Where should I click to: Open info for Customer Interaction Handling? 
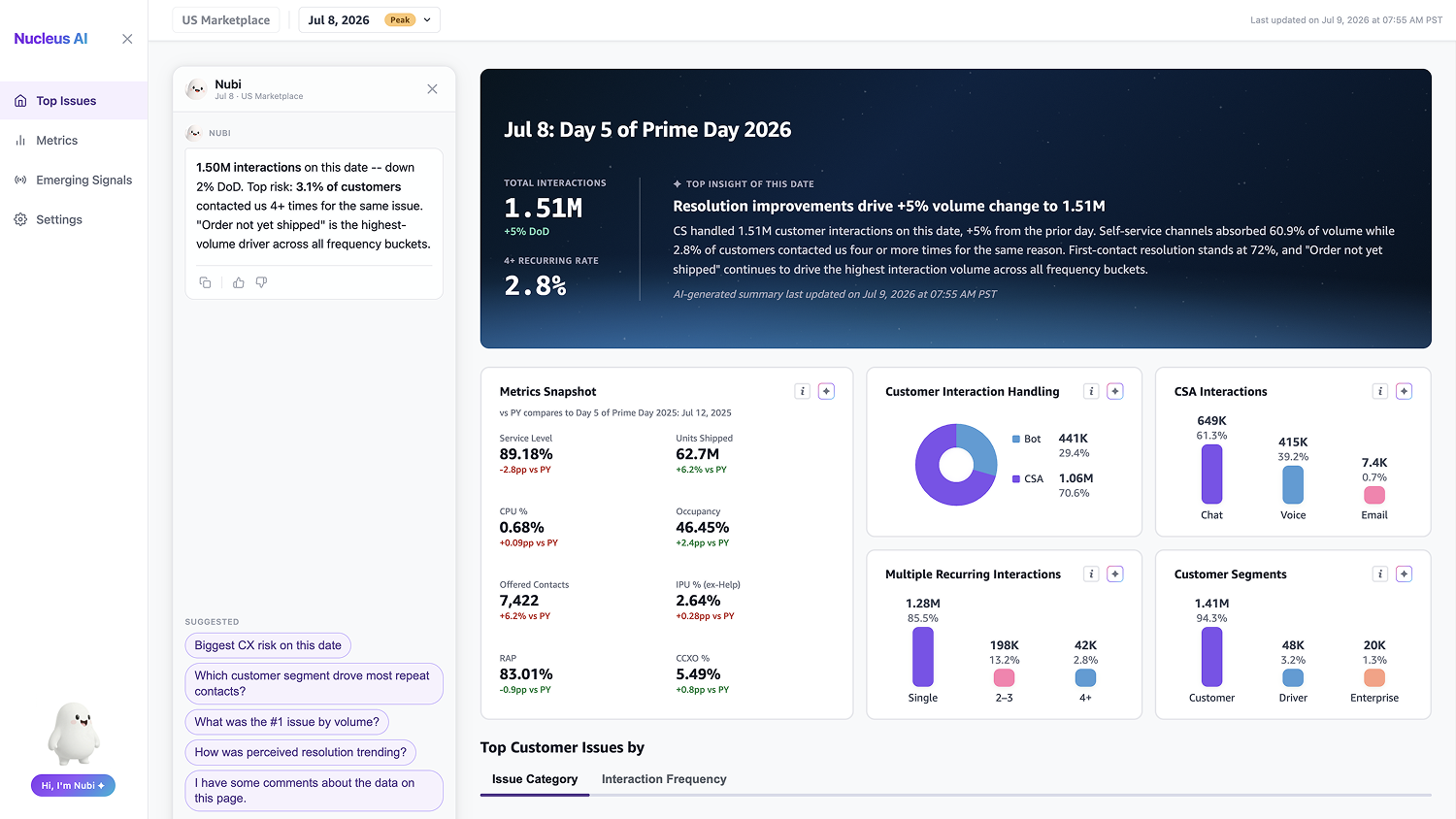pos(1091,391)
